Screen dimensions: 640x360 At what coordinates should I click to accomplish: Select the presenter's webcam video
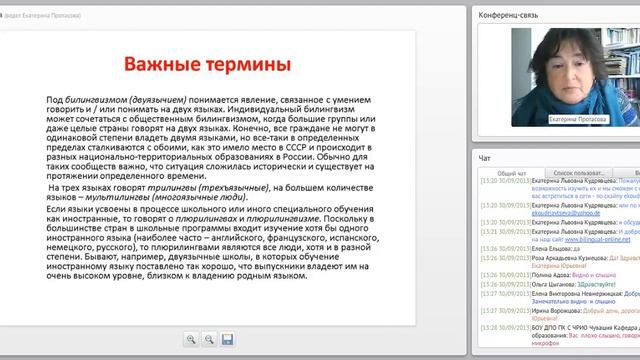pos(576,77)
